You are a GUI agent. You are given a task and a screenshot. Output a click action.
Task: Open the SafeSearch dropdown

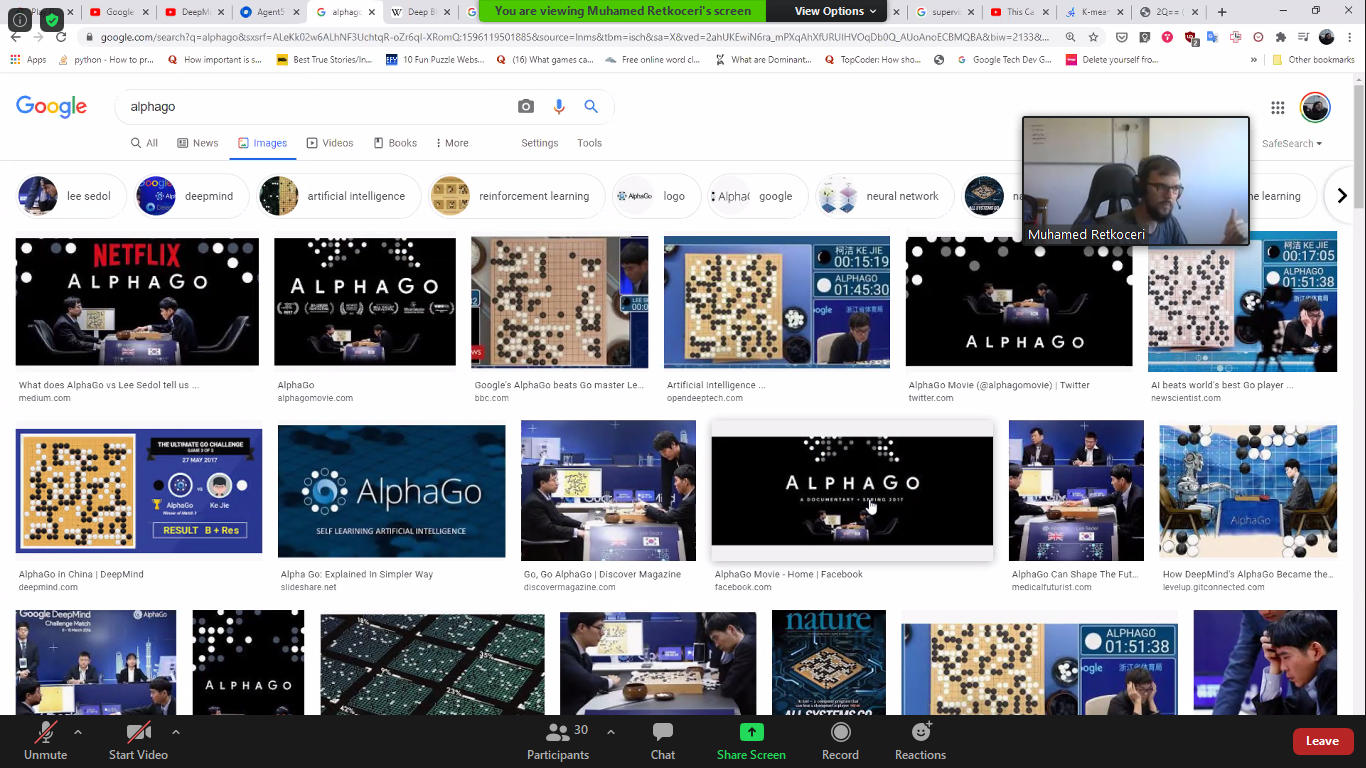point(1291,144)
